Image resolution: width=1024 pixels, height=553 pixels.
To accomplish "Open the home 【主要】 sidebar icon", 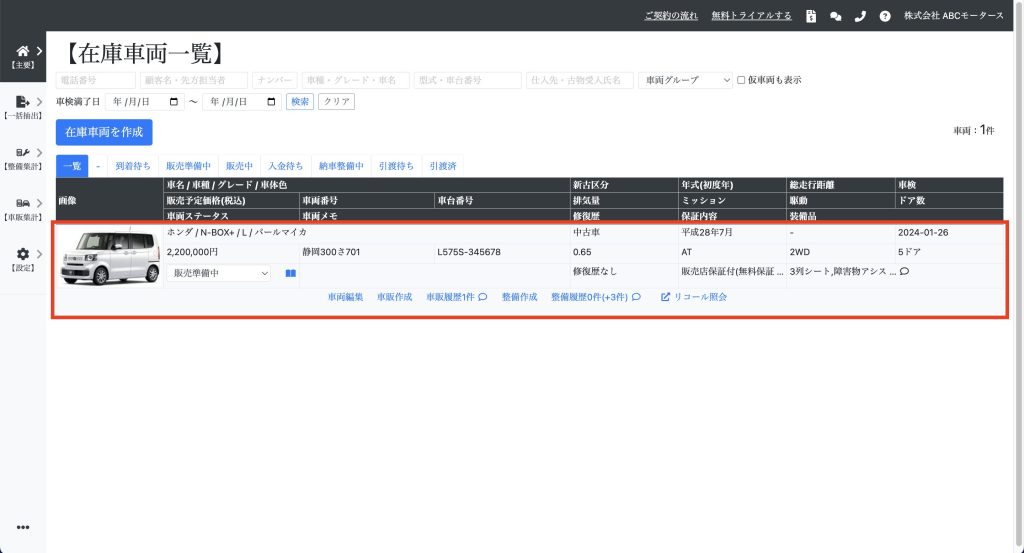I will 23,51.
